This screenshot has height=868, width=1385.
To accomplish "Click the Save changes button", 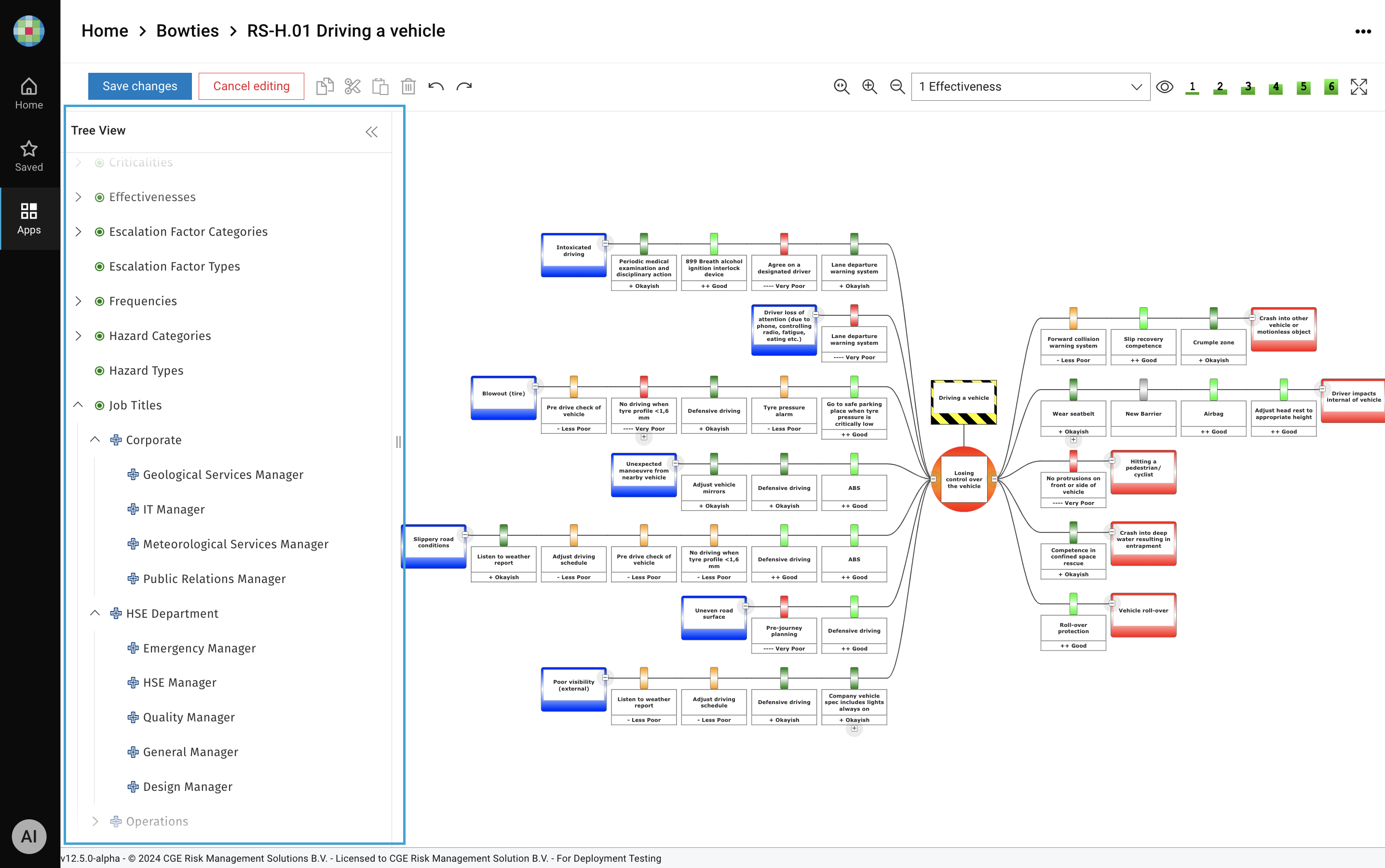I will click(x=139, y=86).
